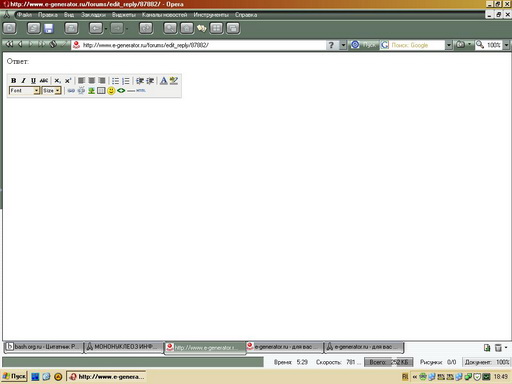
Task: Click the clock showing 18:49 in tray
Action: (501, 377)
